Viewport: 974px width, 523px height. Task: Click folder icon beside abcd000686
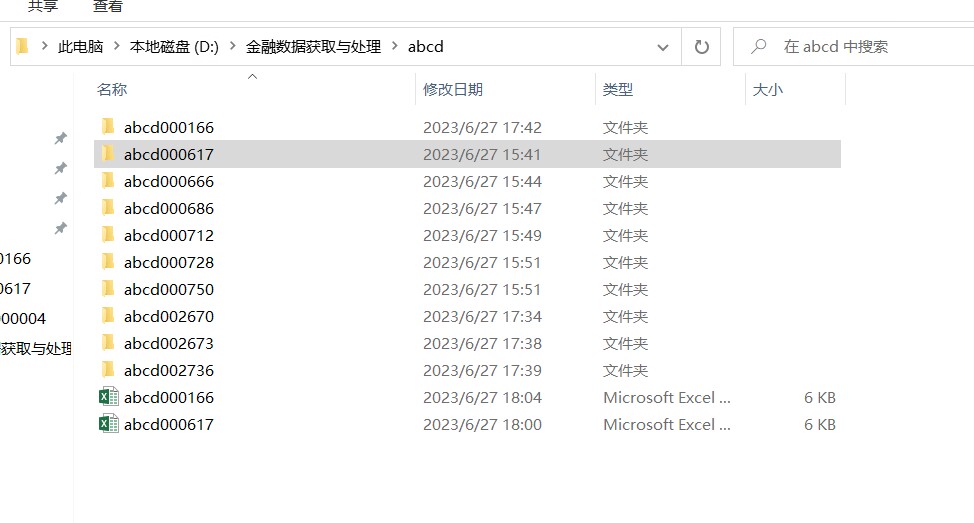(x=108, y=207)
